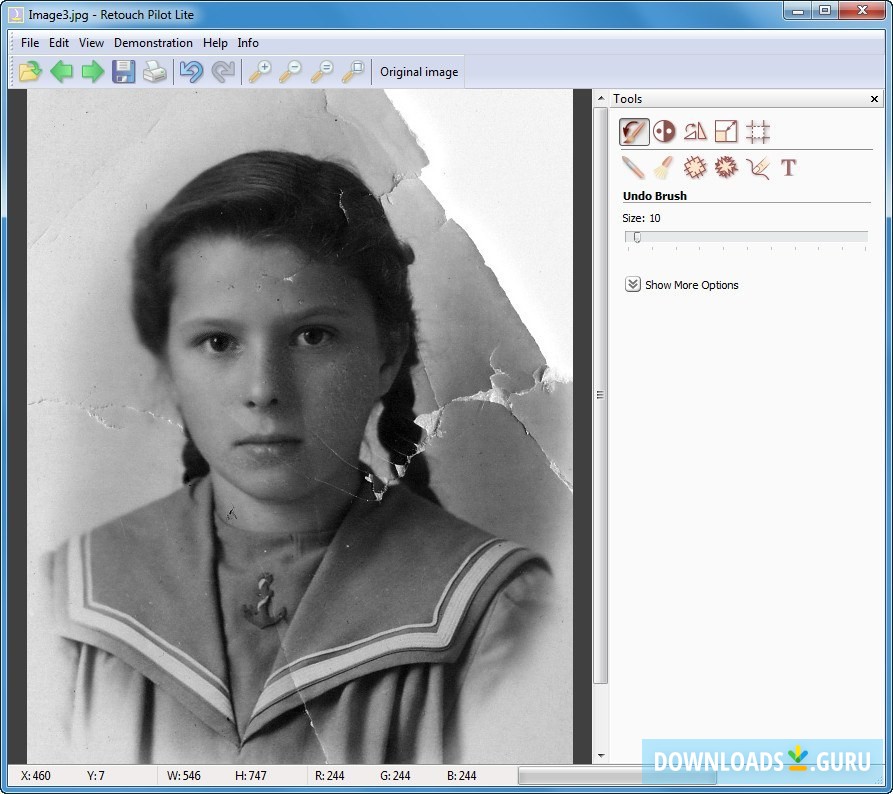Set brush size using the Size slider
This screenshot has width=893, height=794.
tap(636, 238)
